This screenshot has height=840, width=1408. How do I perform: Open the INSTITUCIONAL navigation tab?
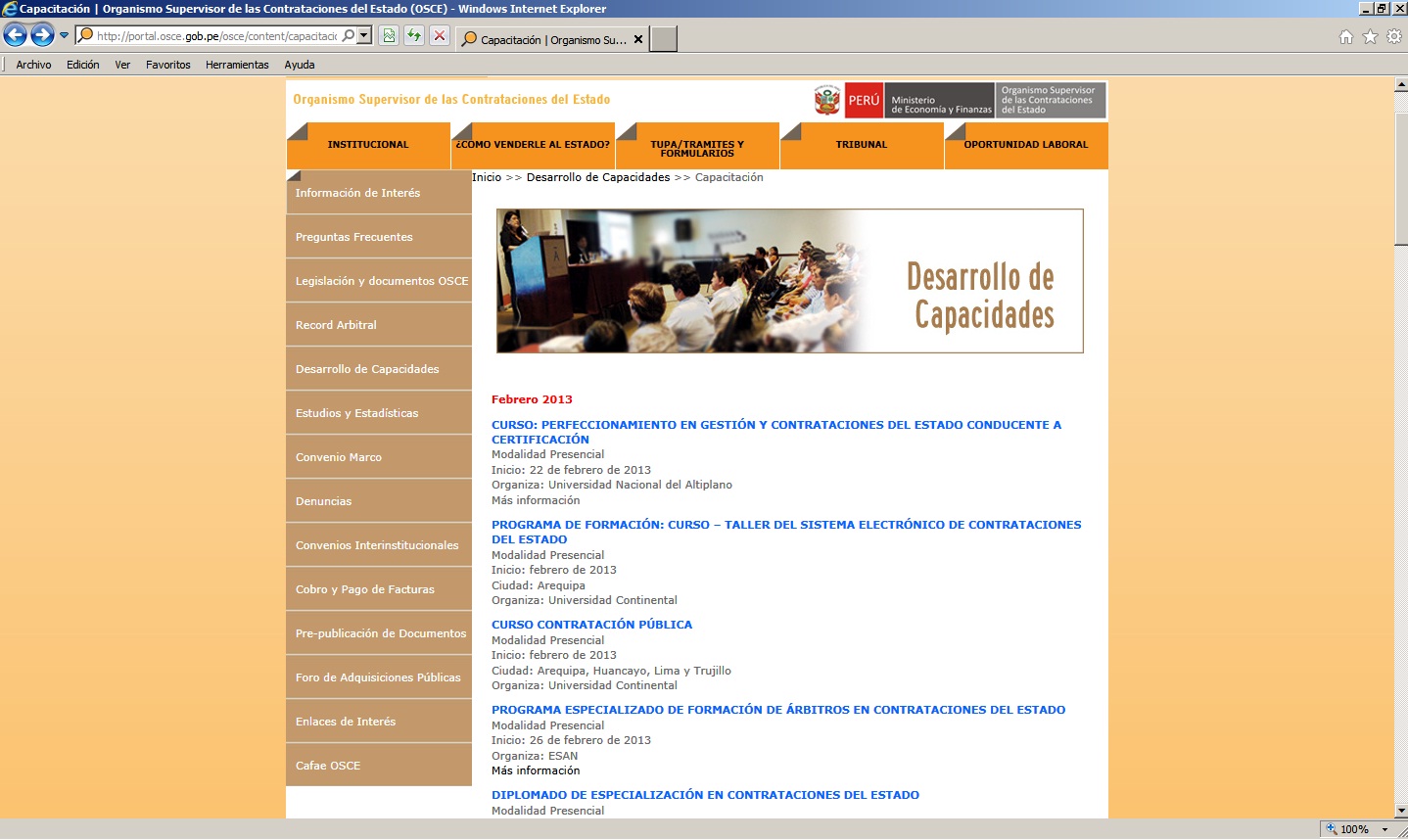(x=368, y=145)
